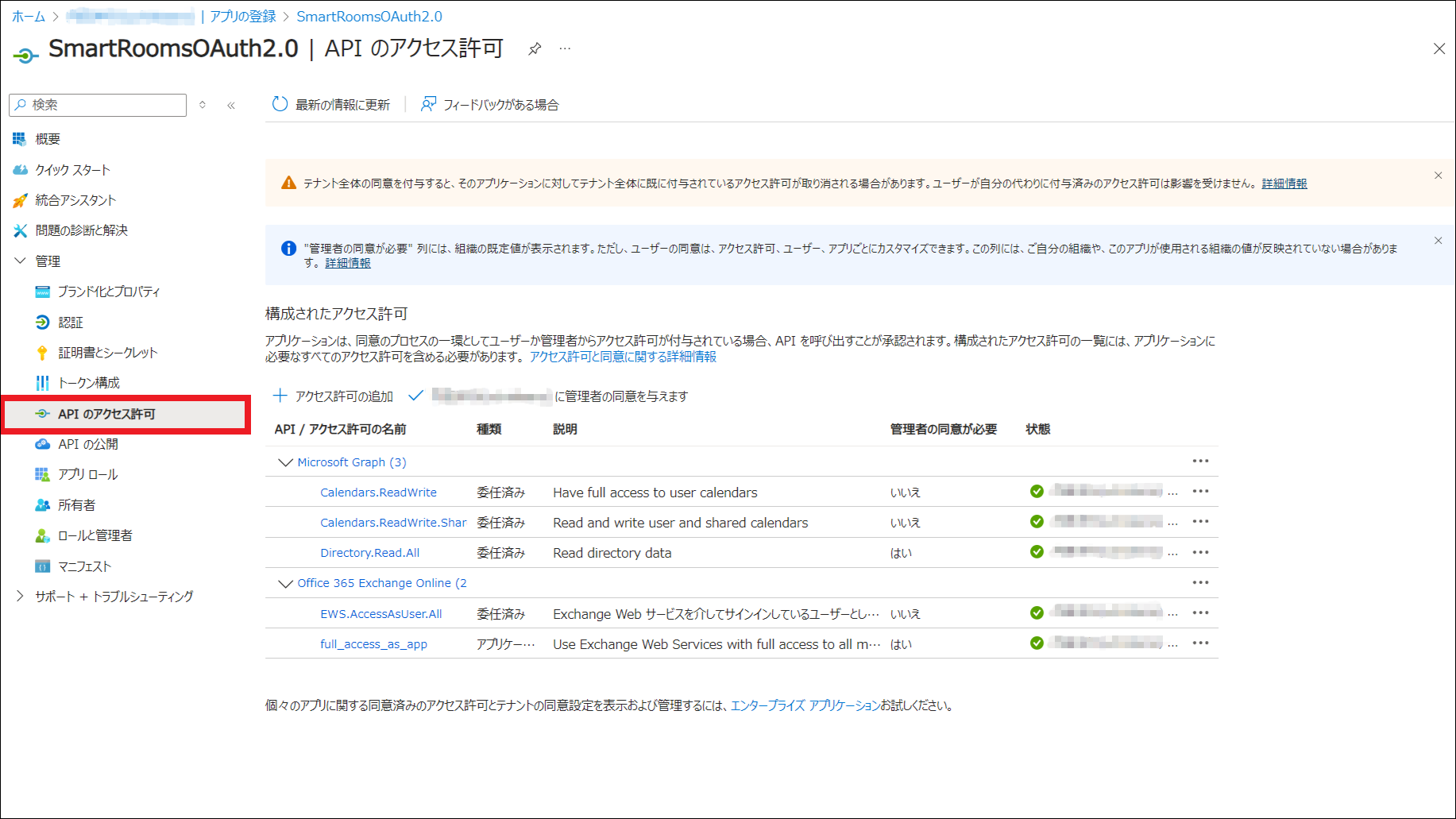This screenshot has height=819, width=1456.
Task: Open ellipsis menu for full_access_as_app row
Action: [x=1200, y=643]
